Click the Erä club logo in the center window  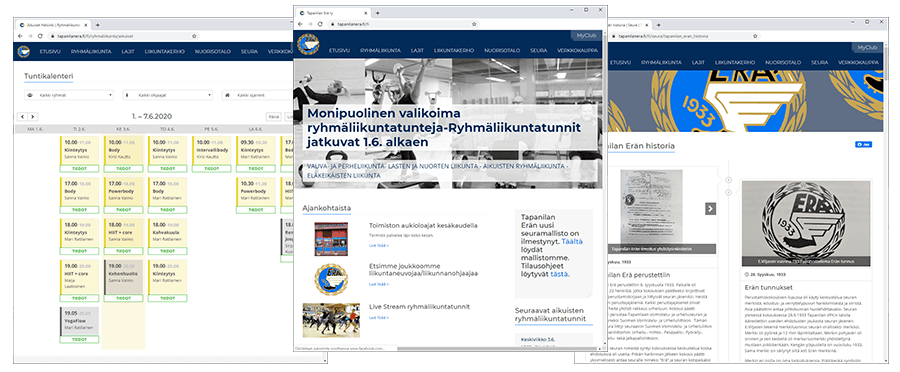click(x=308, y=44)
